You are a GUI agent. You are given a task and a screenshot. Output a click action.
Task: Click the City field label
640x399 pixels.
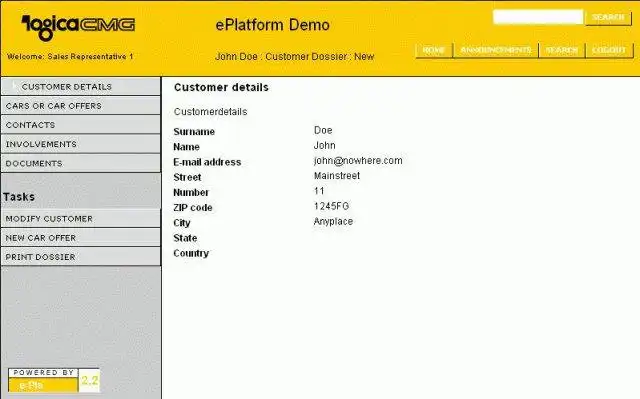[x=182, y=223]
